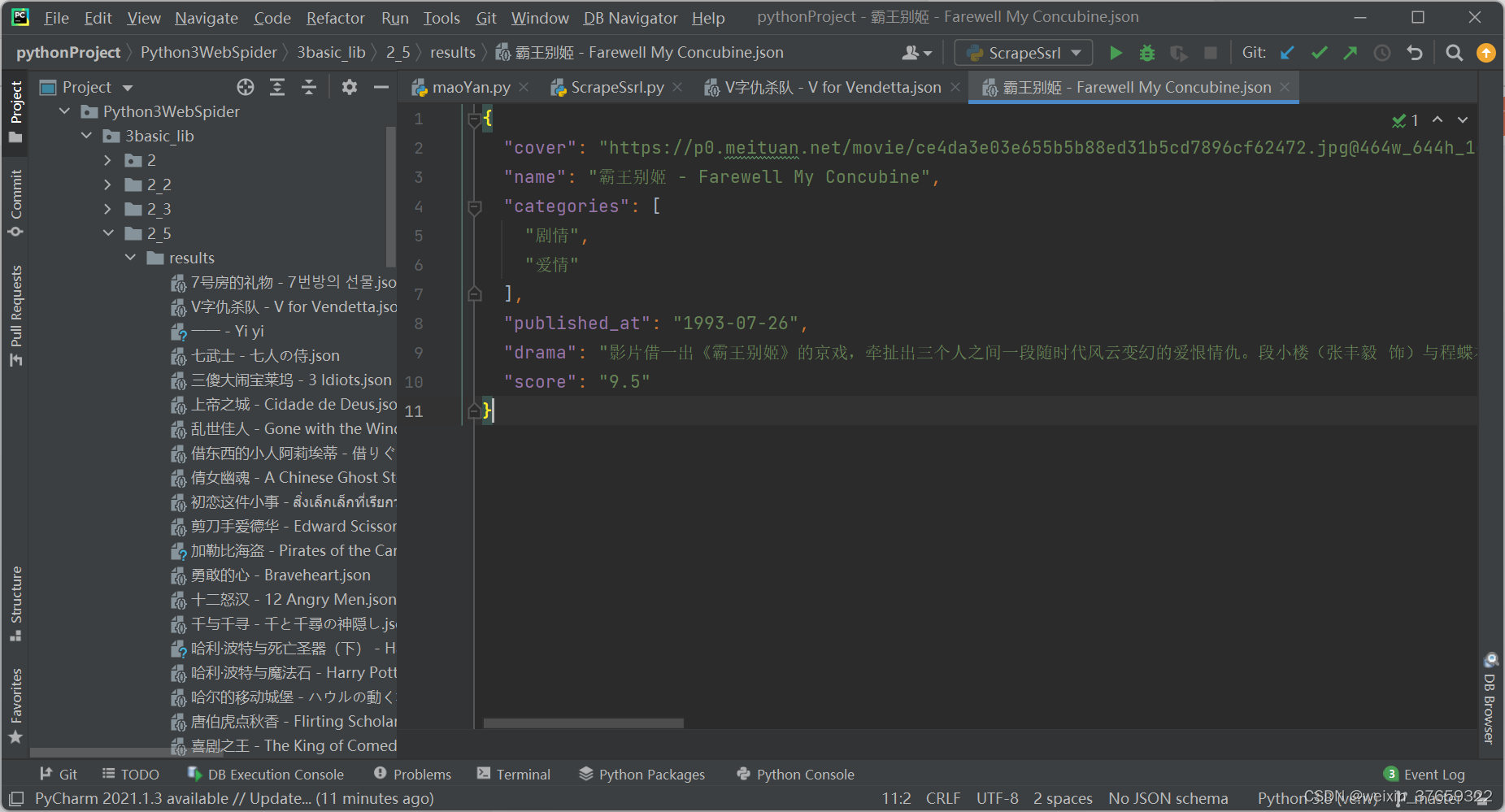
Task: Collapse all nodes in Project panel
Action: tap(308, 87)
